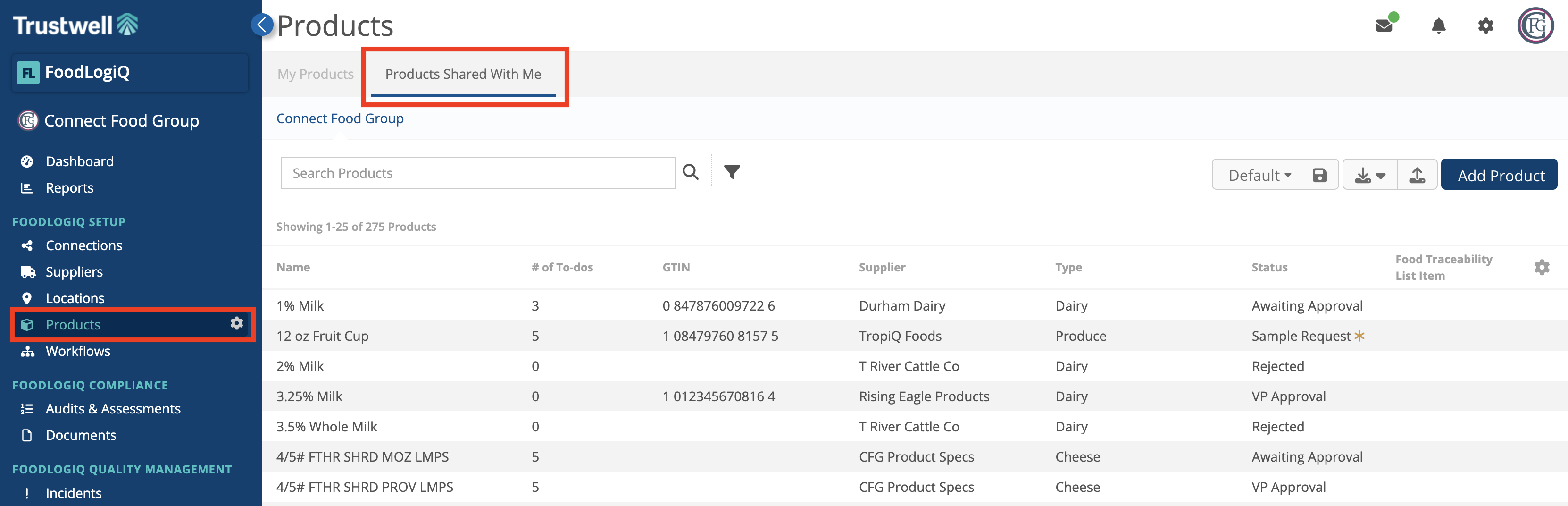Click the Locations pin icon

pyautogui.click(x=27, y=298)
